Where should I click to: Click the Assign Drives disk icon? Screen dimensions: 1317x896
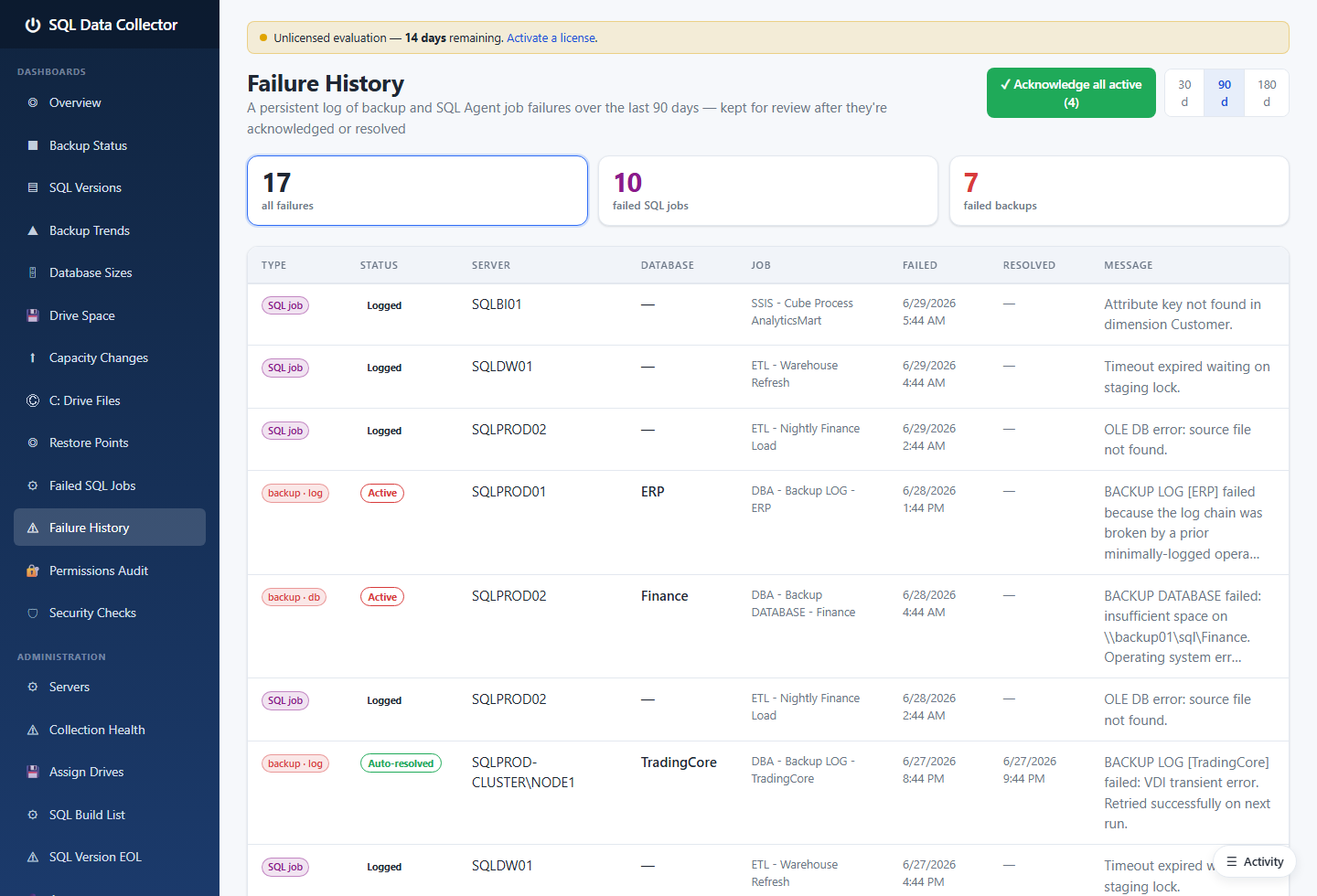tap(33, 772)
